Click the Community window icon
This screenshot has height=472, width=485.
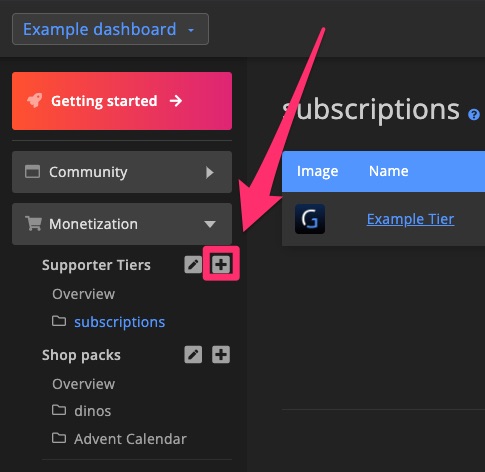tap(32, 172)
